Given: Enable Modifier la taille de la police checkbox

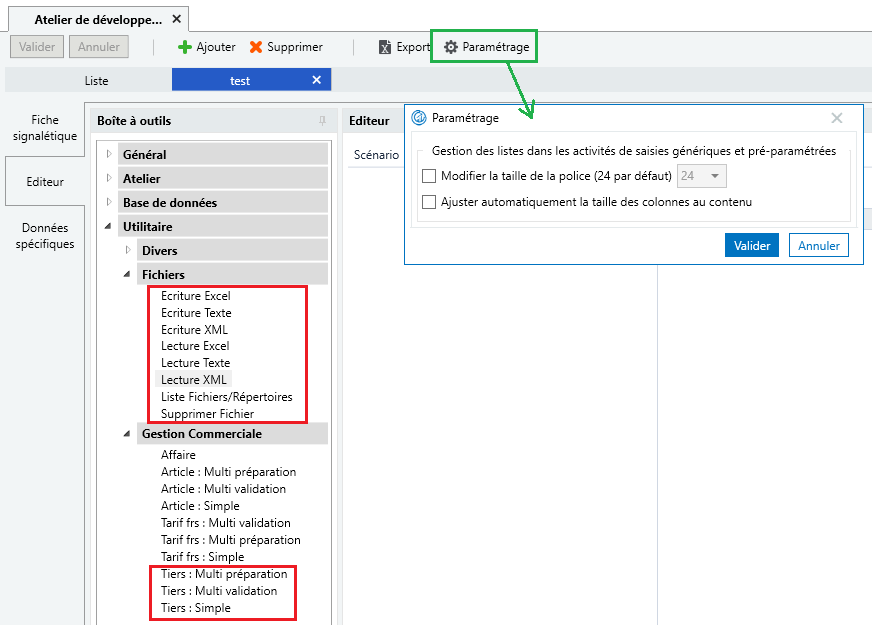Looking at the screenshot, I should [429, 176].
